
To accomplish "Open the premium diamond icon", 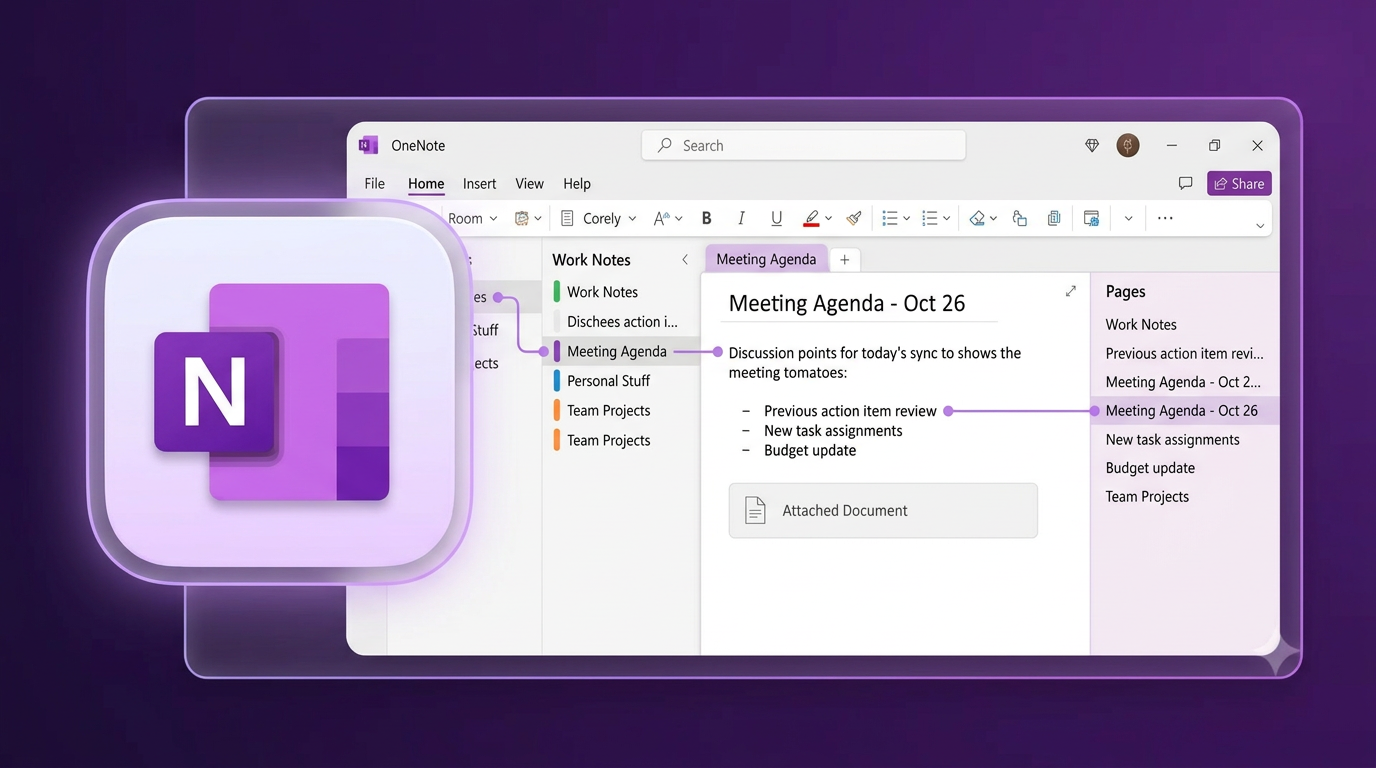I will tap(1092, 145).
